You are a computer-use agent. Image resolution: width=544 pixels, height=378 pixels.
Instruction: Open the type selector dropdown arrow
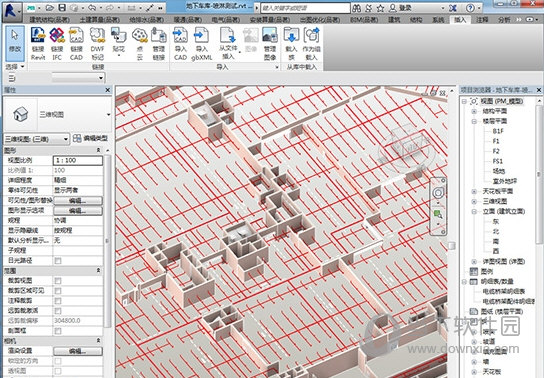tap(109, 114)
